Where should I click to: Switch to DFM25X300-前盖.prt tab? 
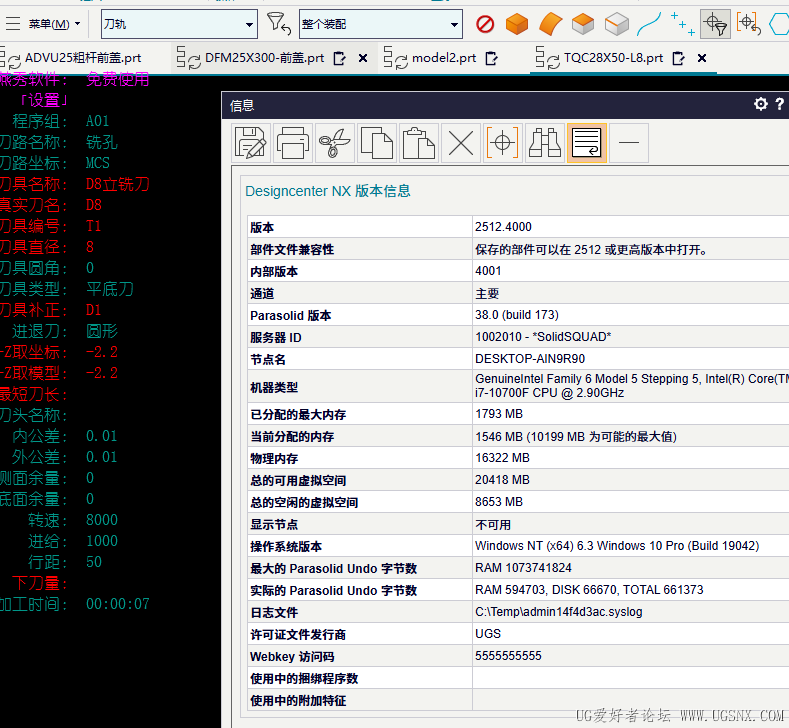tap(265, 58)
